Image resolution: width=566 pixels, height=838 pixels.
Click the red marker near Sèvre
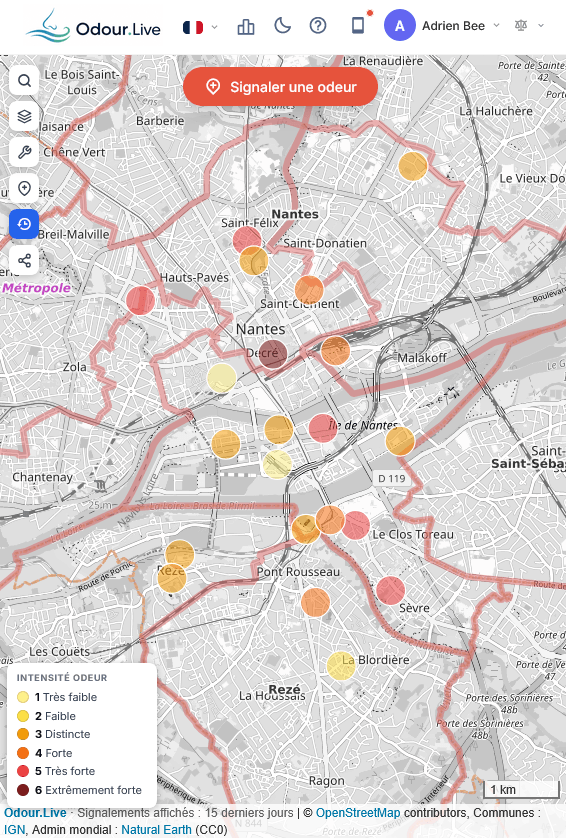pyautogui.click(x=391, y=591)
